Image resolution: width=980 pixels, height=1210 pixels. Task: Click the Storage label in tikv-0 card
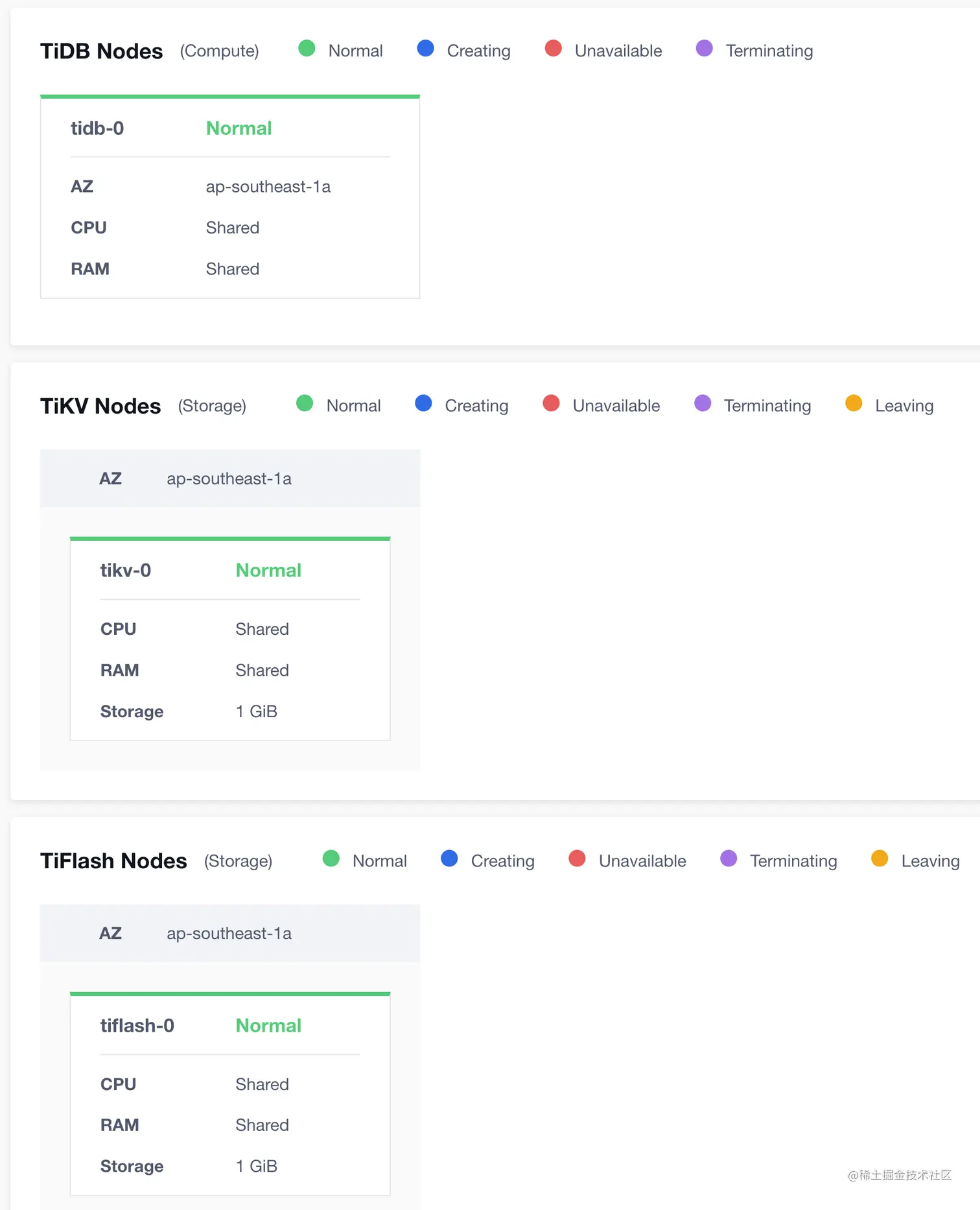(132, 711)
